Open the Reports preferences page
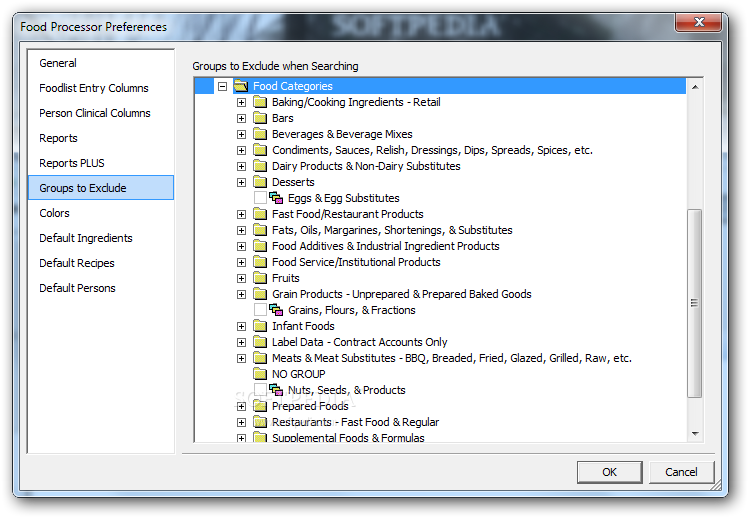 click(x=101, y=138)
